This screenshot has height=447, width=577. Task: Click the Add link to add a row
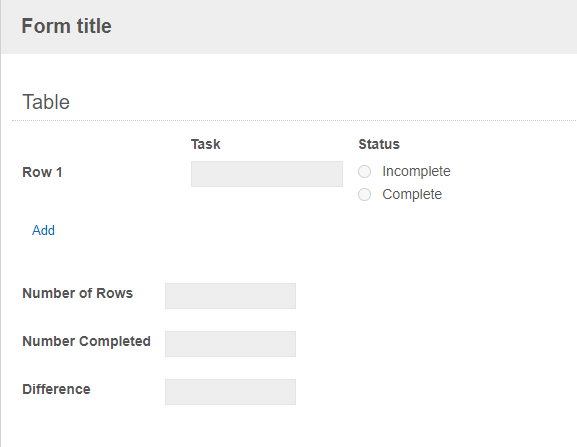tap(43, 230)
